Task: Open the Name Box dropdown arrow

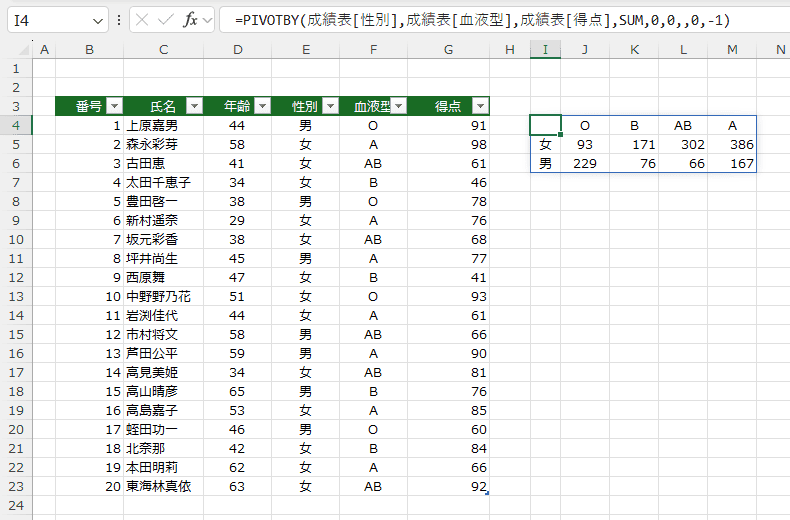Action: click(98, 21)
